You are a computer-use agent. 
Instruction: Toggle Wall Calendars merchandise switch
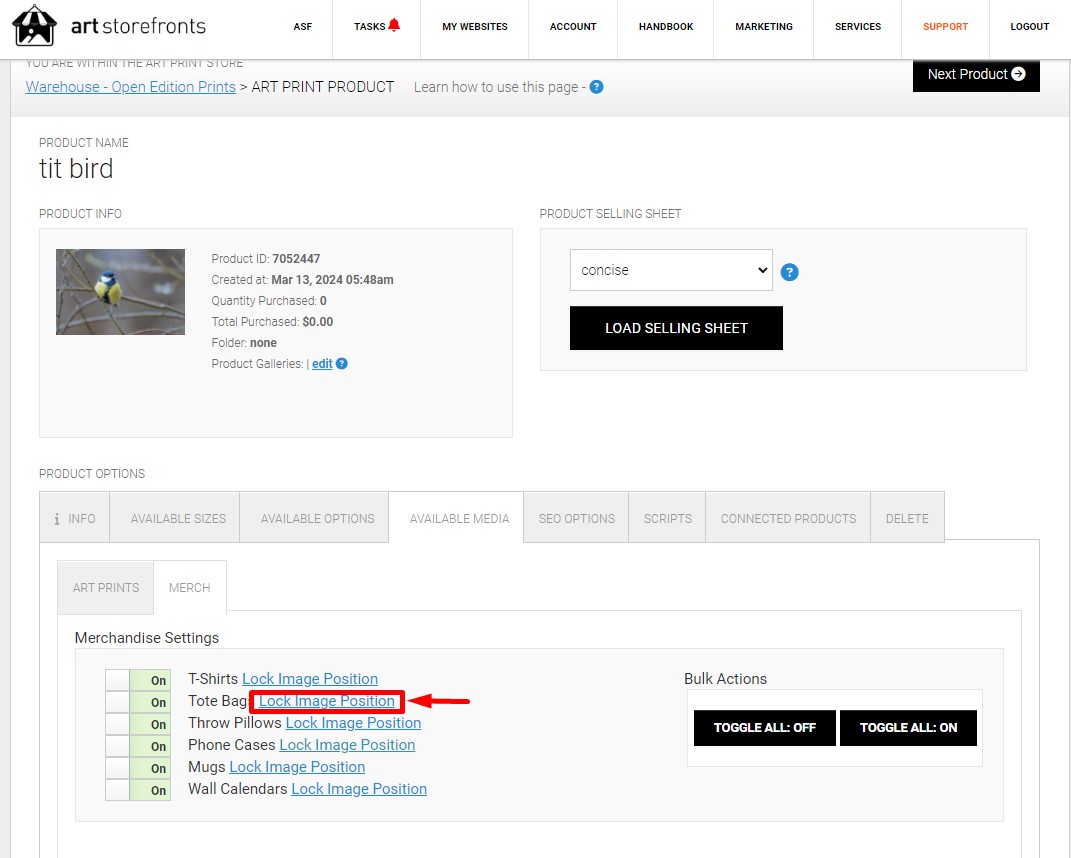click(x=138, y=790)
